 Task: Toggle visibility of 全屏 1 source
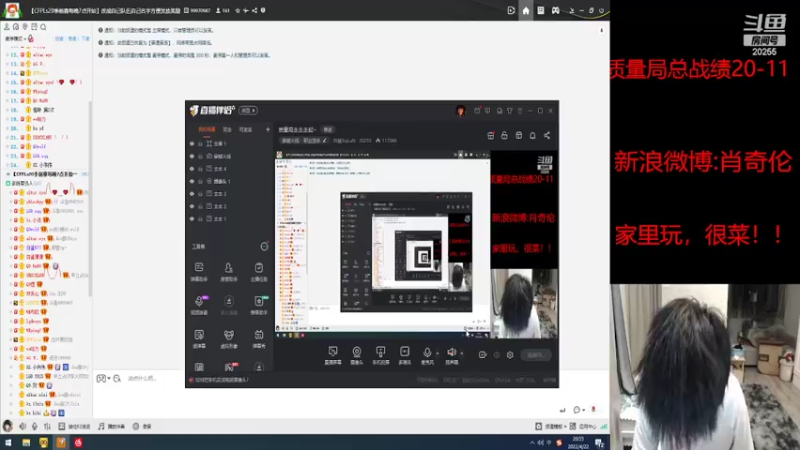(192, 144)
